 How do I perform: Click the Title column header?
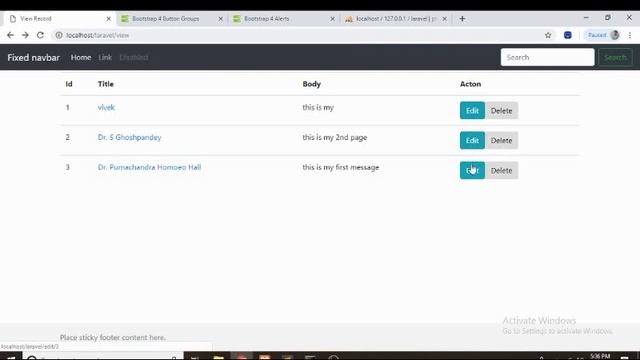[x=106, y=84]
